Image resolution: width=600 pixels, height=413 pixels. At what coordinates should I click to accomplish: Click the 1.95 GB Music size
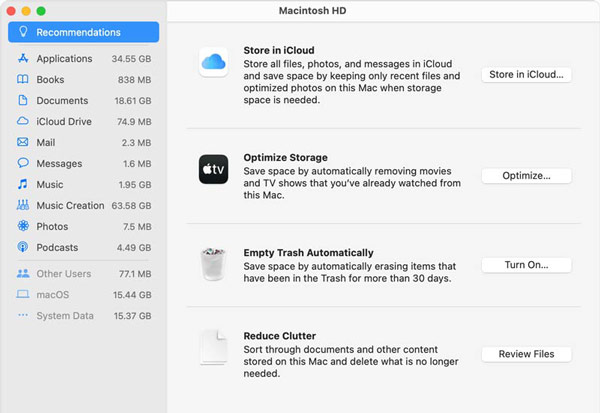[135, 184]
